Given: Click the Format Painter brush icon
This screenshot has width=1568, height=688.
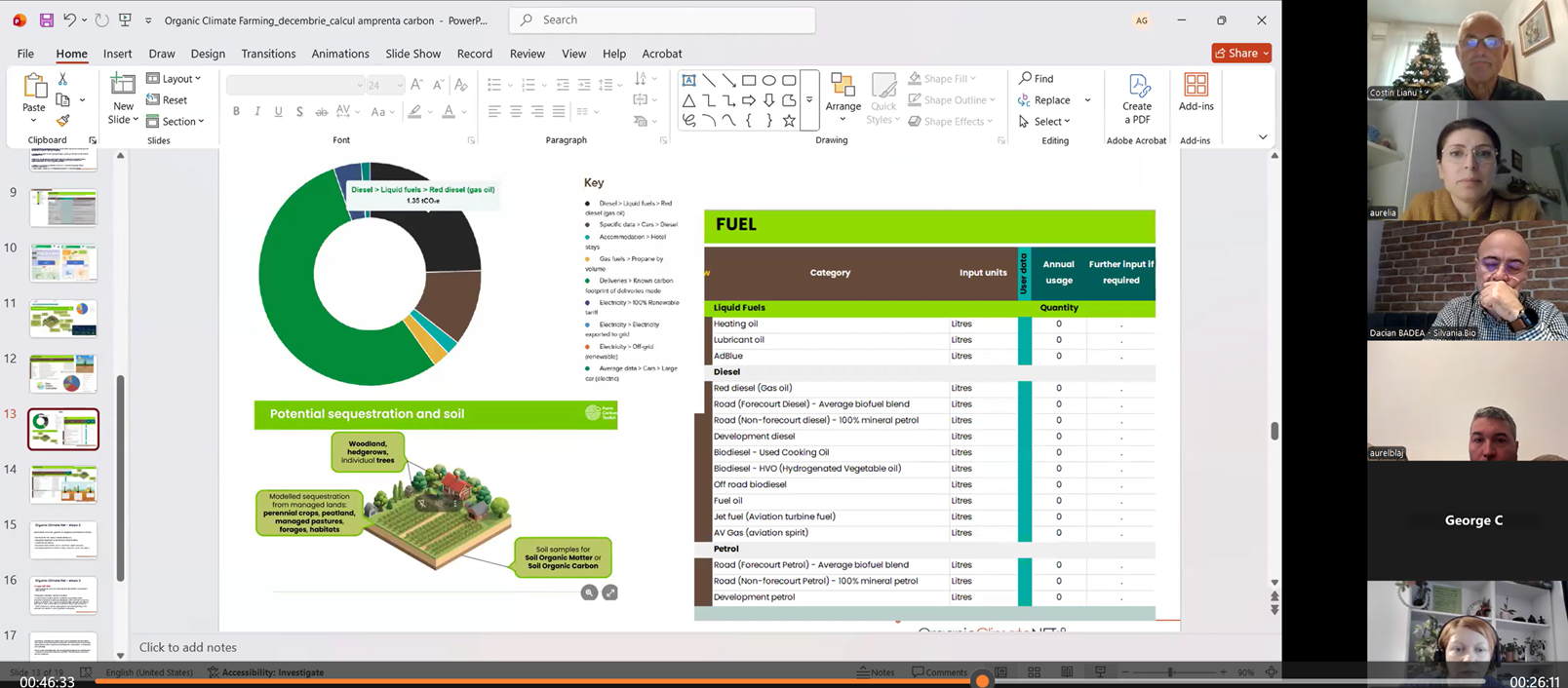Looking at the screenshot, I should [63, 122].
